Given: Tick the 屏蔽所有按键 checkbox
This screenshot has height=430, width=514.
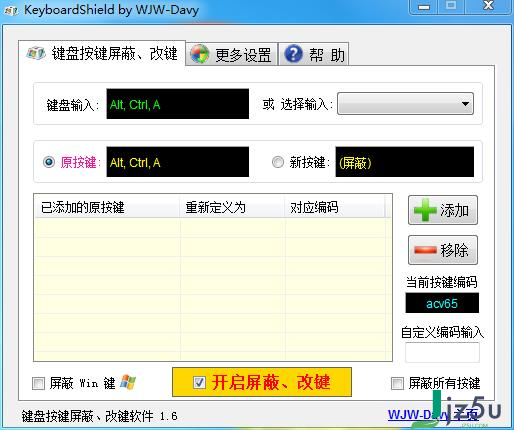Looking at the screenshot, I should (397, 383).
